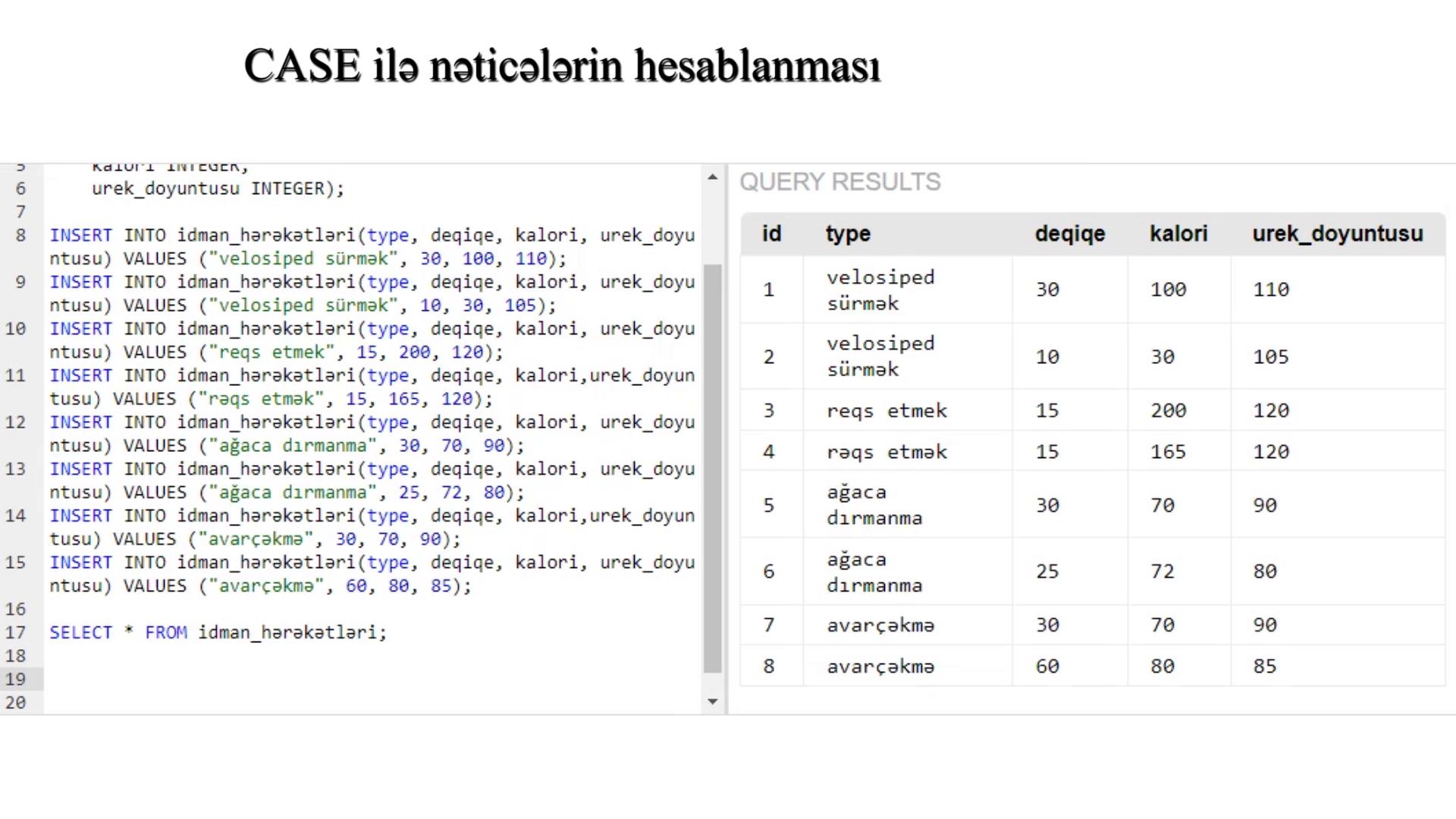The image size is (1456, 819).
Task: Click line number 20 in the gutter
Action: click(x=16, y=702)
